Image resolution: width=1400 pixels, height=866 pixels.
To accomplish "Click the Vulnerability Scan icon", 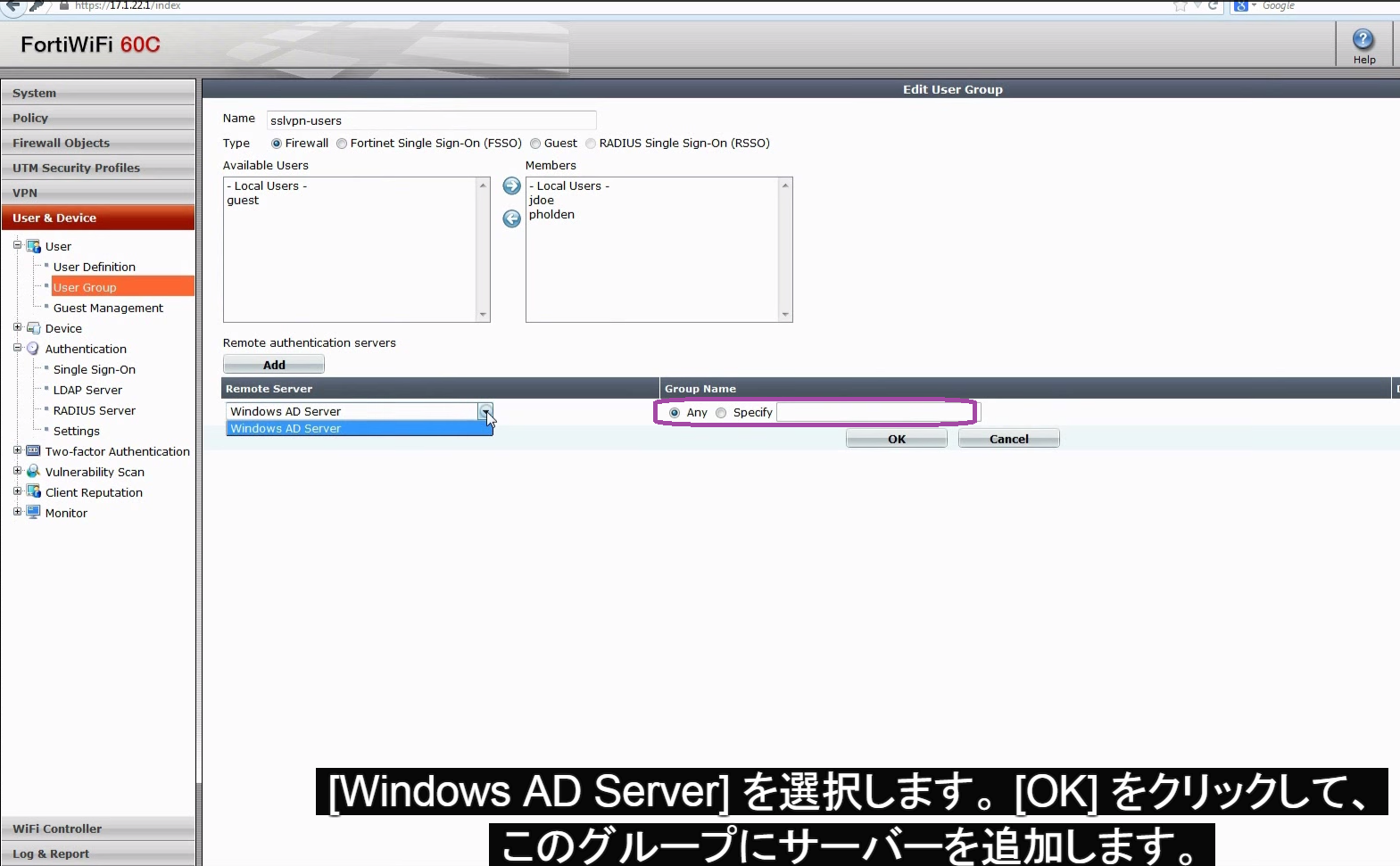I will coord(34,472).
